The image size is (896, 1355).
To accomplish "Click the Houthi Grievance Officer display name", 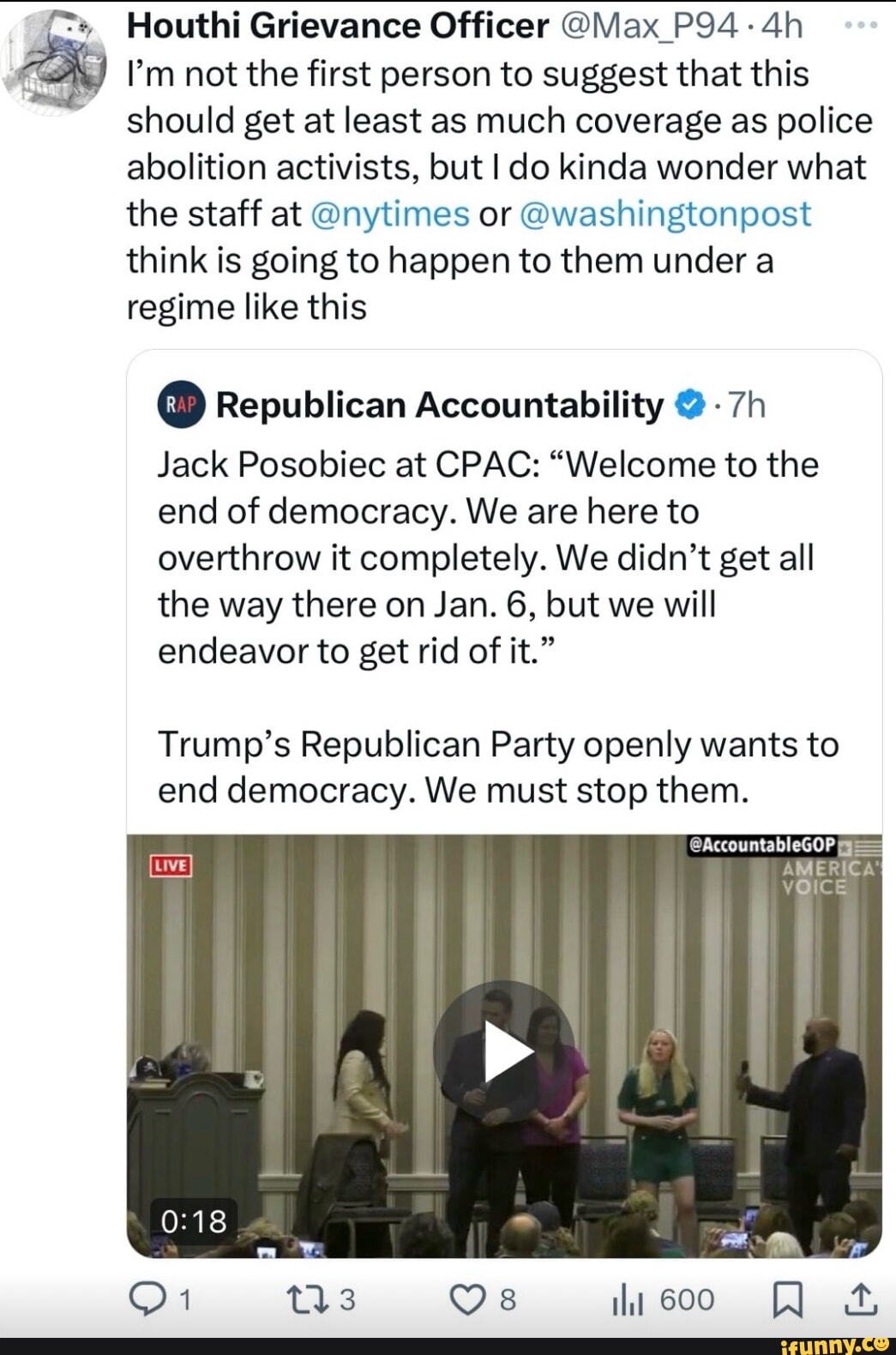I will point(338,27).
